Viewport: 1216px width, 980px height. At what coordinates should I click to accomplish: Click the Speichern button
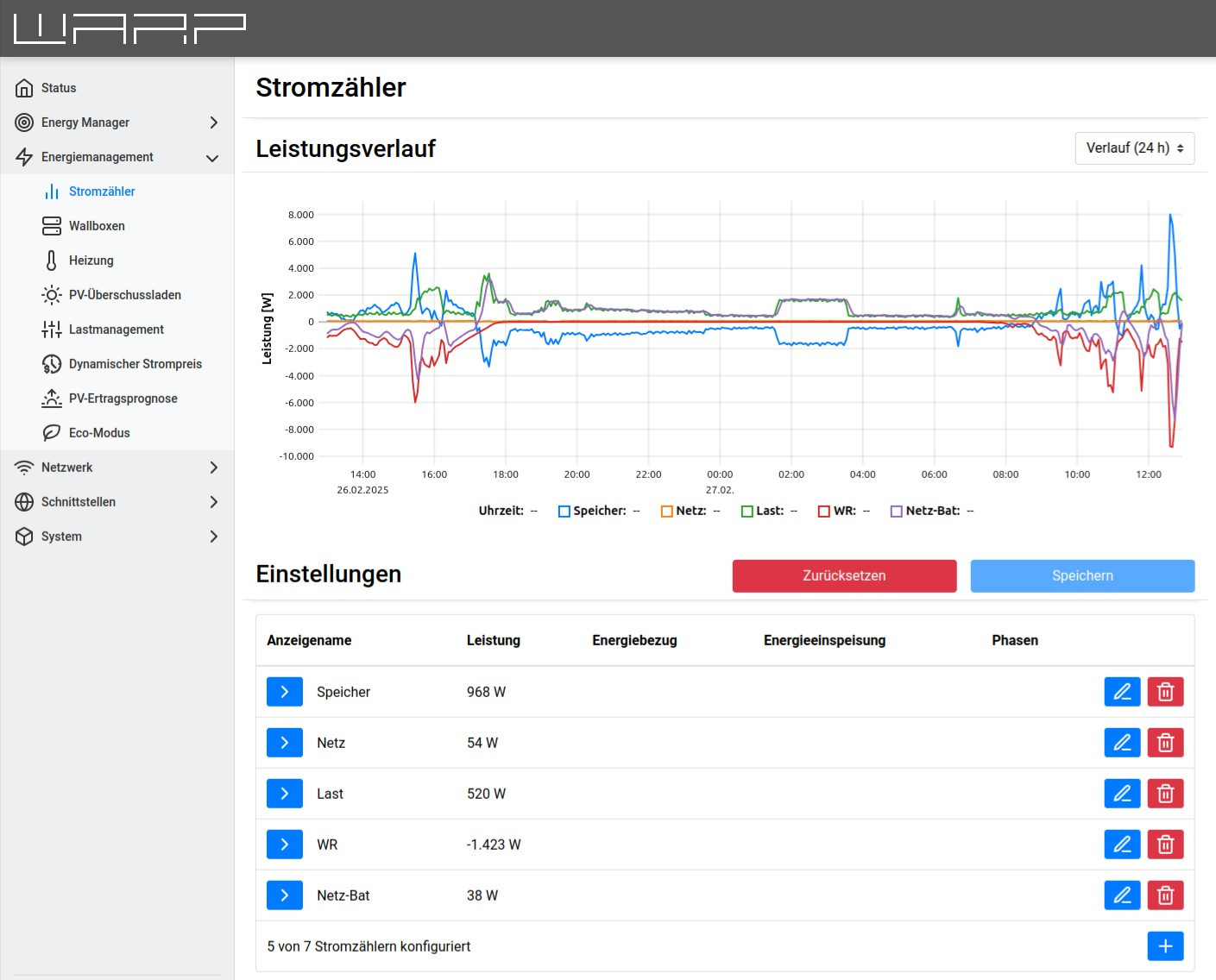(1082, 576)
